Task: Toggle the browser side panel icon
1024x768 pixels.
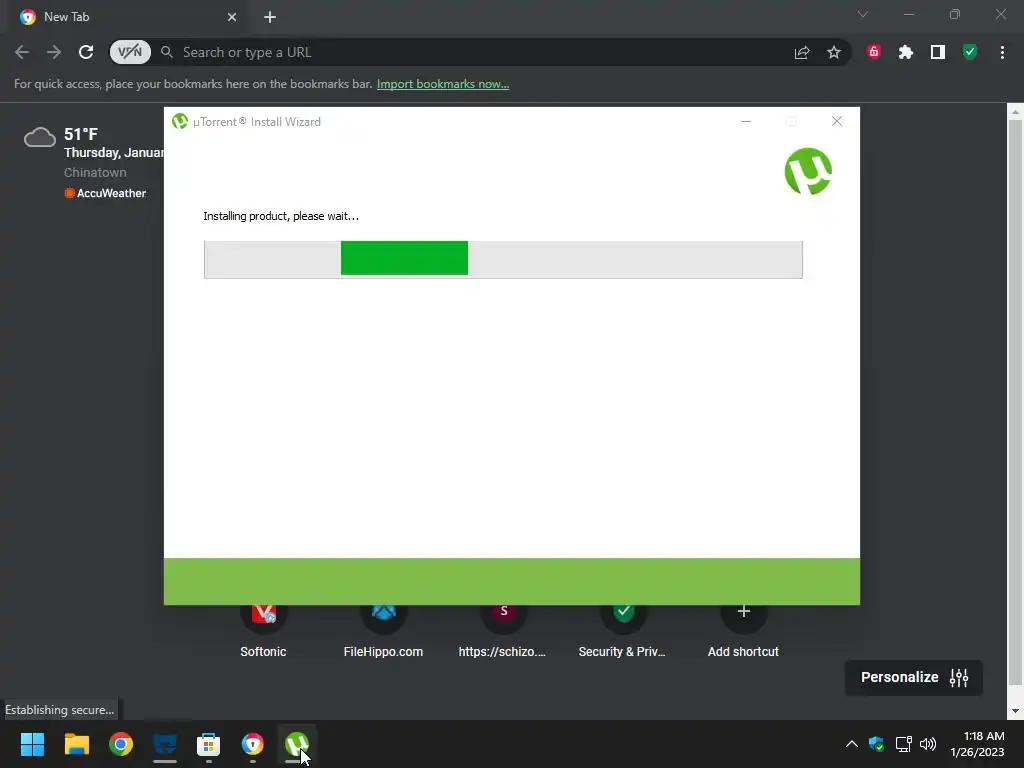Action: coord(938,52)
